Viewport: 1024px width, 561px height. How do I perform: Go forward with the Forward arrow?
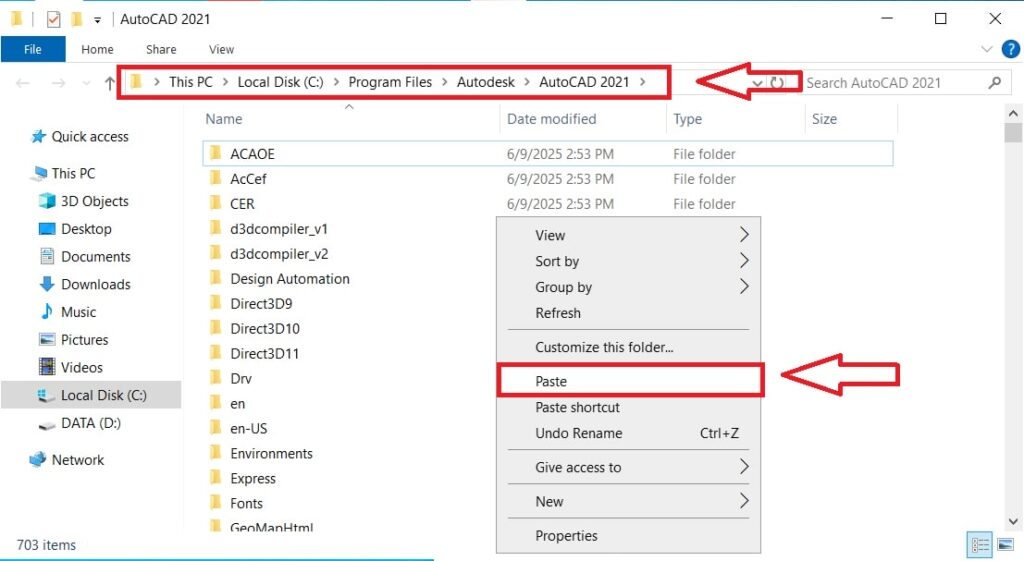[x=59, y=83]
